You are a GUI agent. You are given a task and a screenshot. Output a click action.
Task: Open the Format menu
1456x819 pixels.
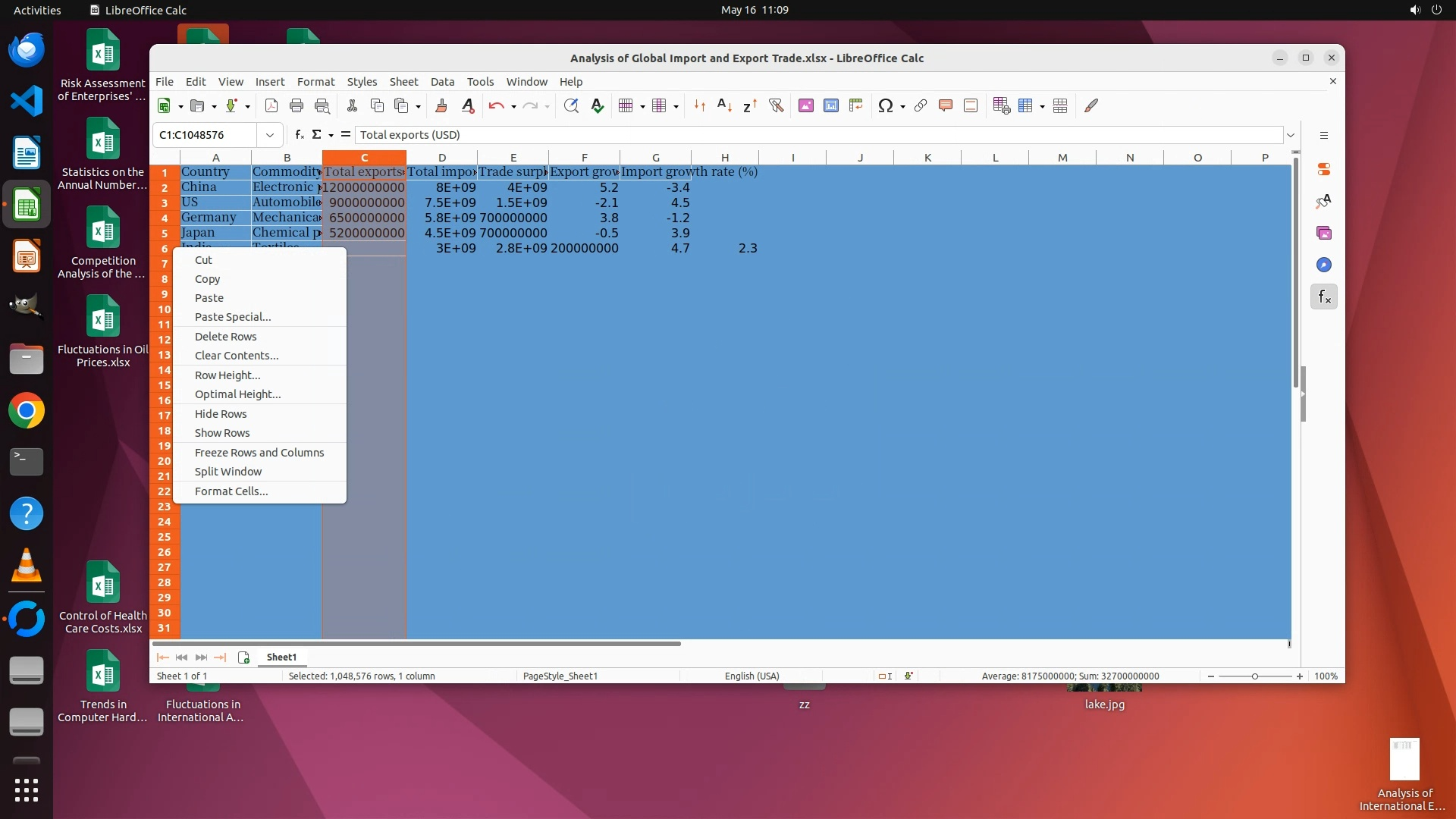(x=315, y=82)
